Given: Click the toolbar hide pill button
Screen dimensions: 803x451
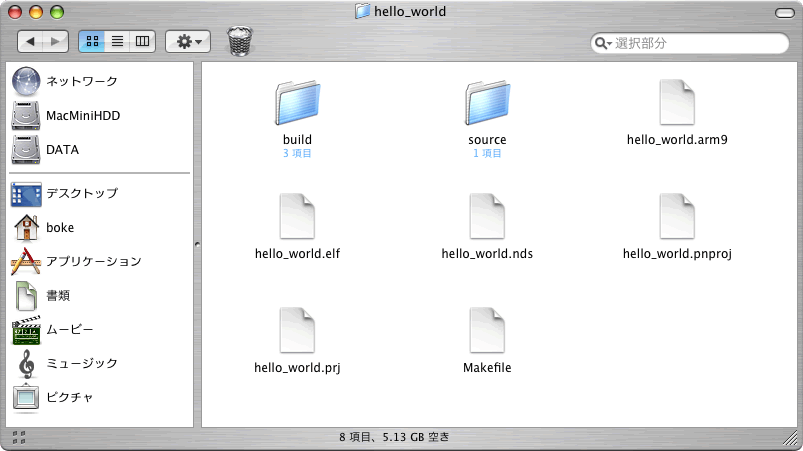Looking at the screenshot, I should pyautogui.click(x=785, y=12).
